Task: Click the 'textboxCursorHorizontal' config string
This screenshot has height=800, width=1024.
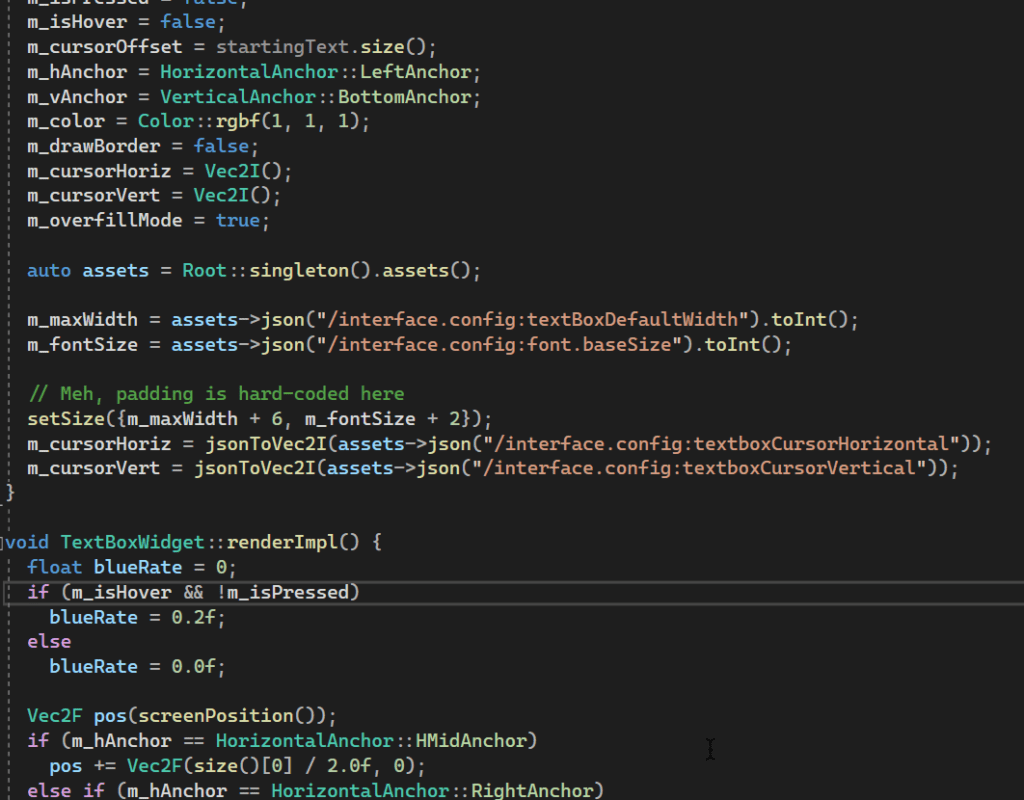Action: coord(821,444)
